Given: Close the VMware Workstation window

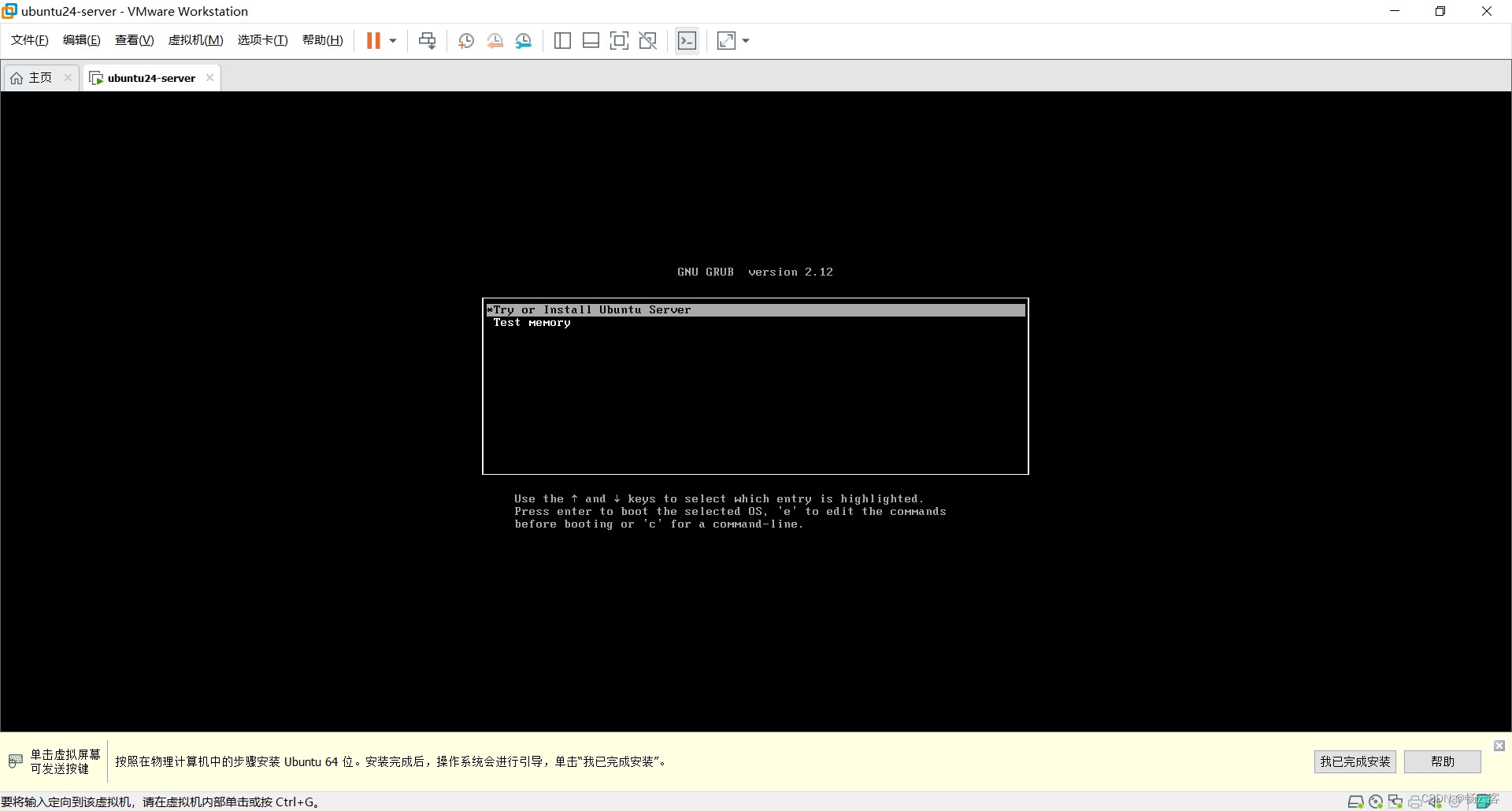Looking at the screenshot, I should 1487,11.
